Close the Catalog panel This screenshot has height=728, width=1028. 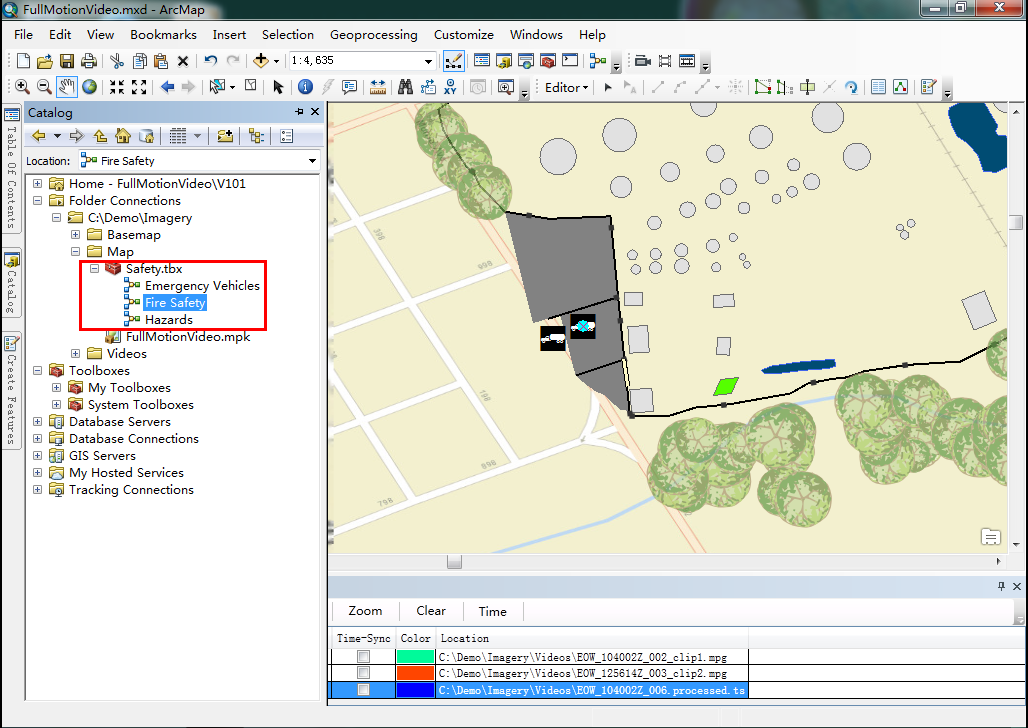point(315,112)
